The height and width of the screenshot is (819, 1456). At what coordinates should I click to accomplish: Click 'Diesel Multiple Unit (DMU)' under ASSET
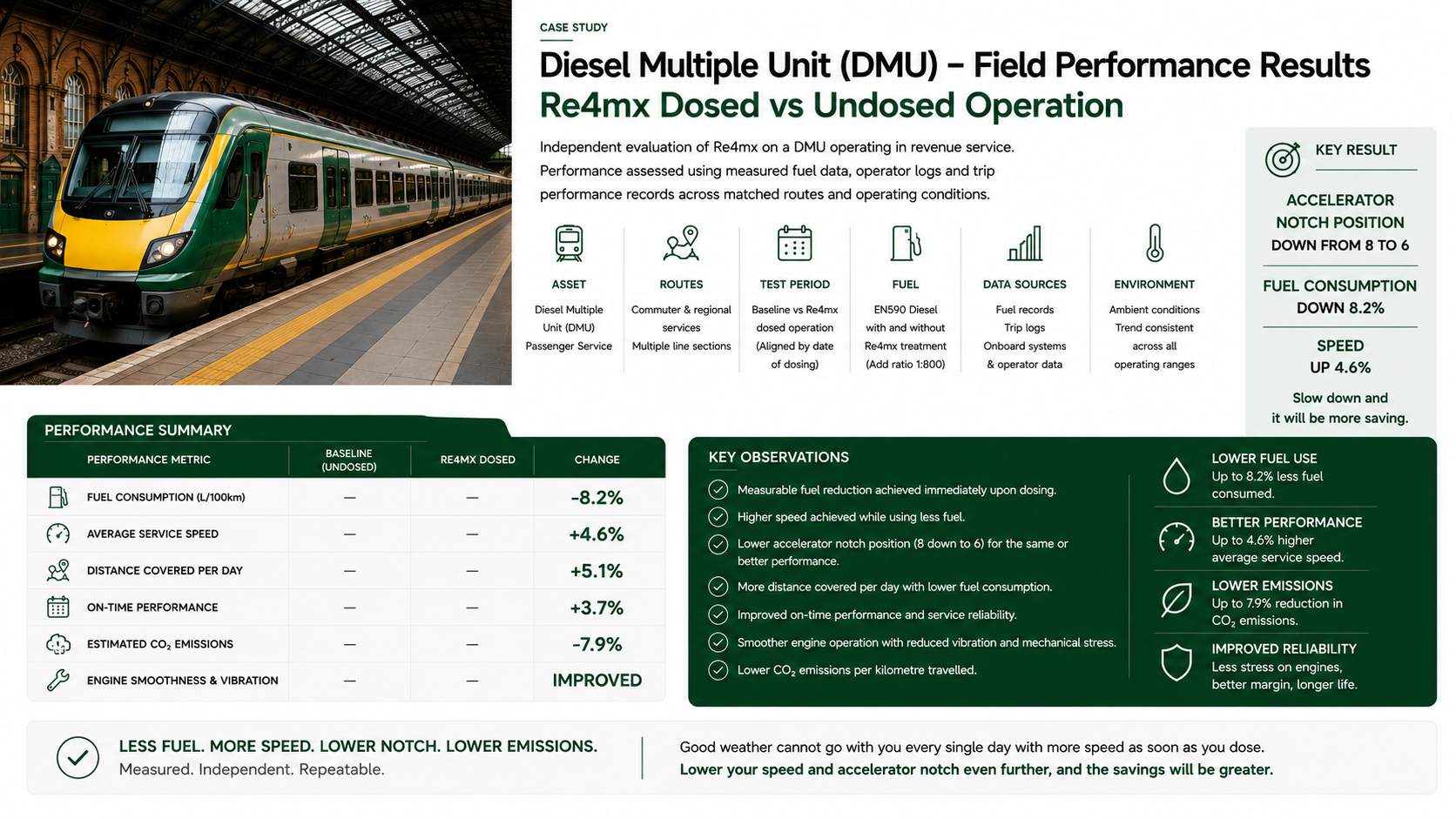(x=569, y=319)
